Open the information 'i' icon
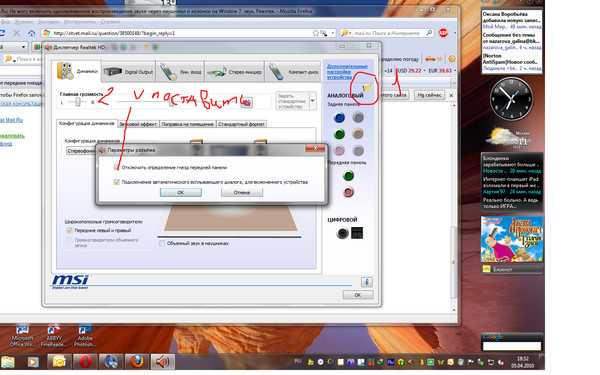Screen dimensions: 600x375 [366, 282]
